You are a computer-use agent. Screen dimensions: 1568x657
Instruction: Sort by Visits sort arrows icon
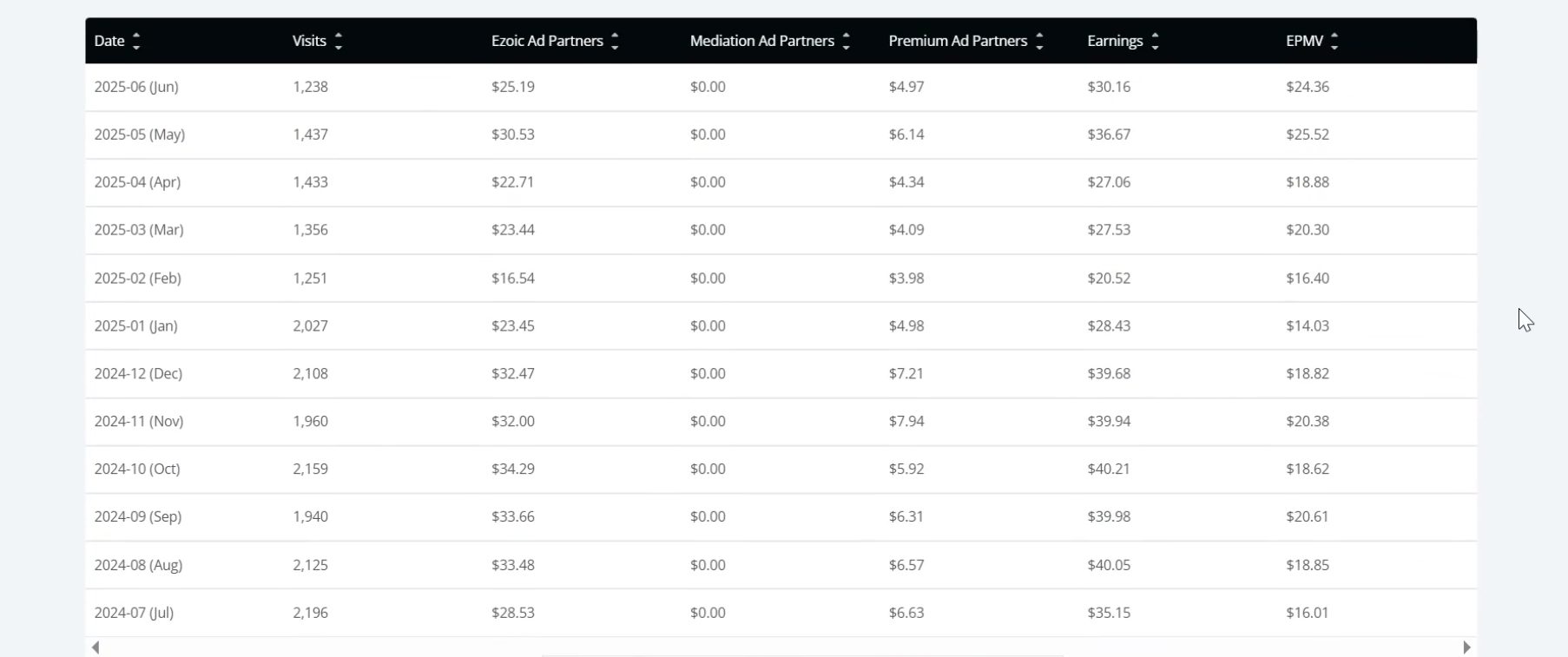pyautogui.click(x=339, y=41)
